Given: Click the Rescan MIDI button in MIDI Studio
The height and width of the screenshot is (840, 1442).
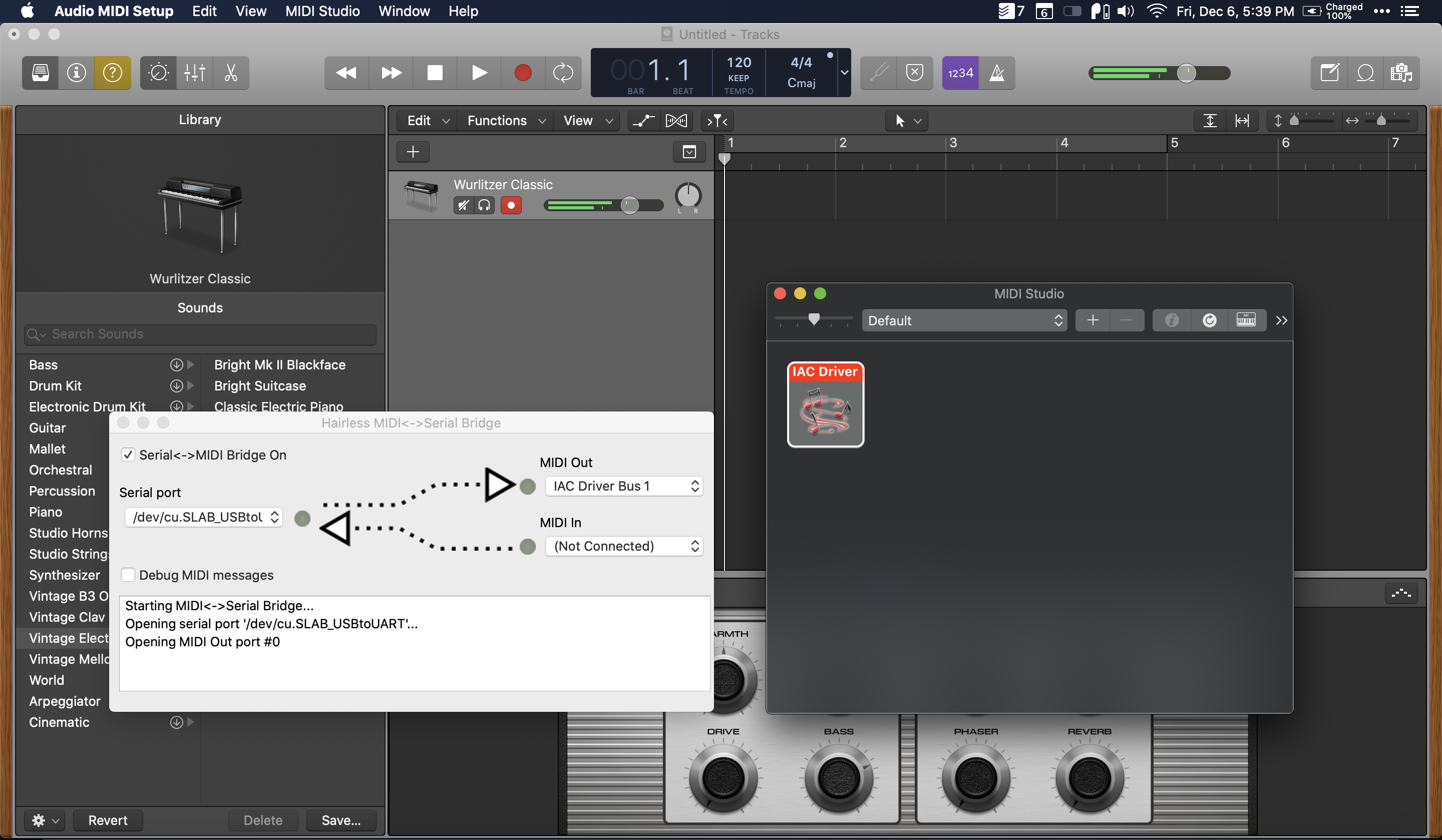Looking at the screenshot, I should click(1209, 320).
